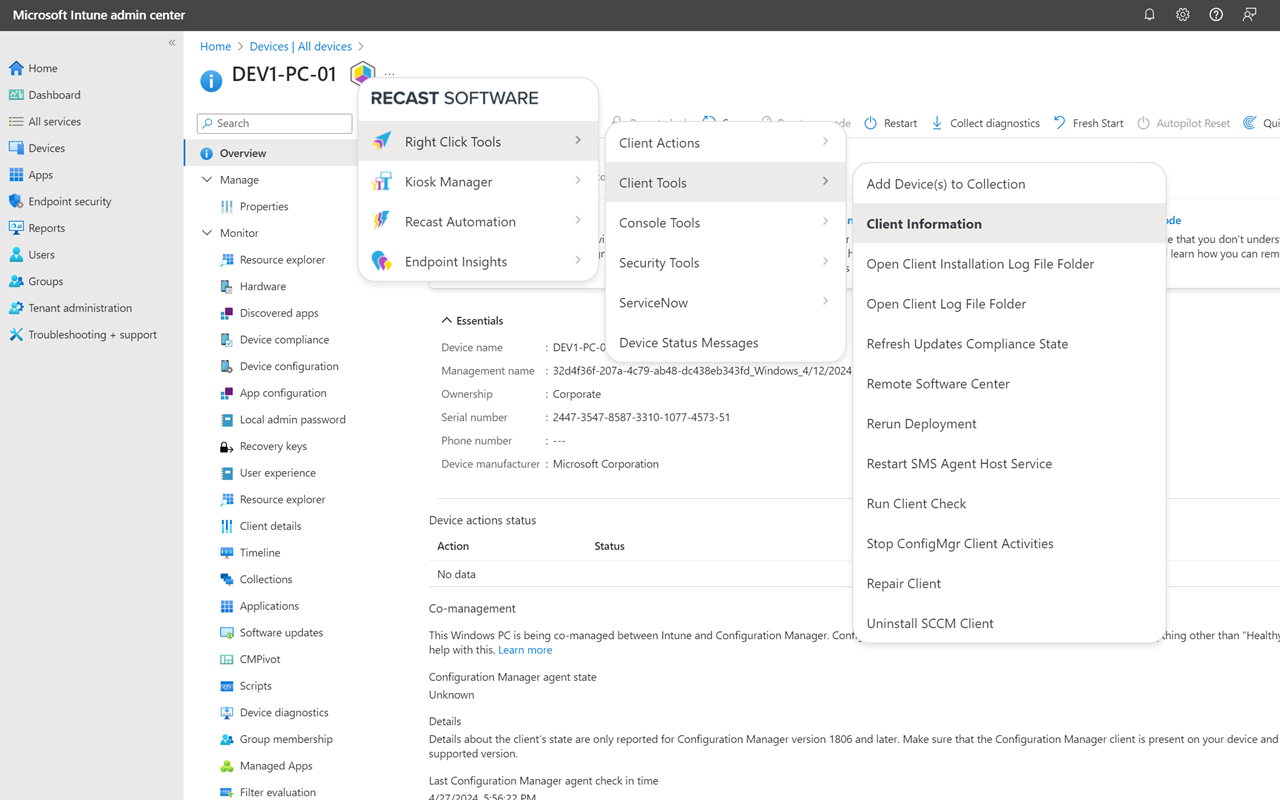The height and width of the screenshot is (800, 1280).
Task: Collapse the navigation pane with the chevron
Action: pos(171,42)
